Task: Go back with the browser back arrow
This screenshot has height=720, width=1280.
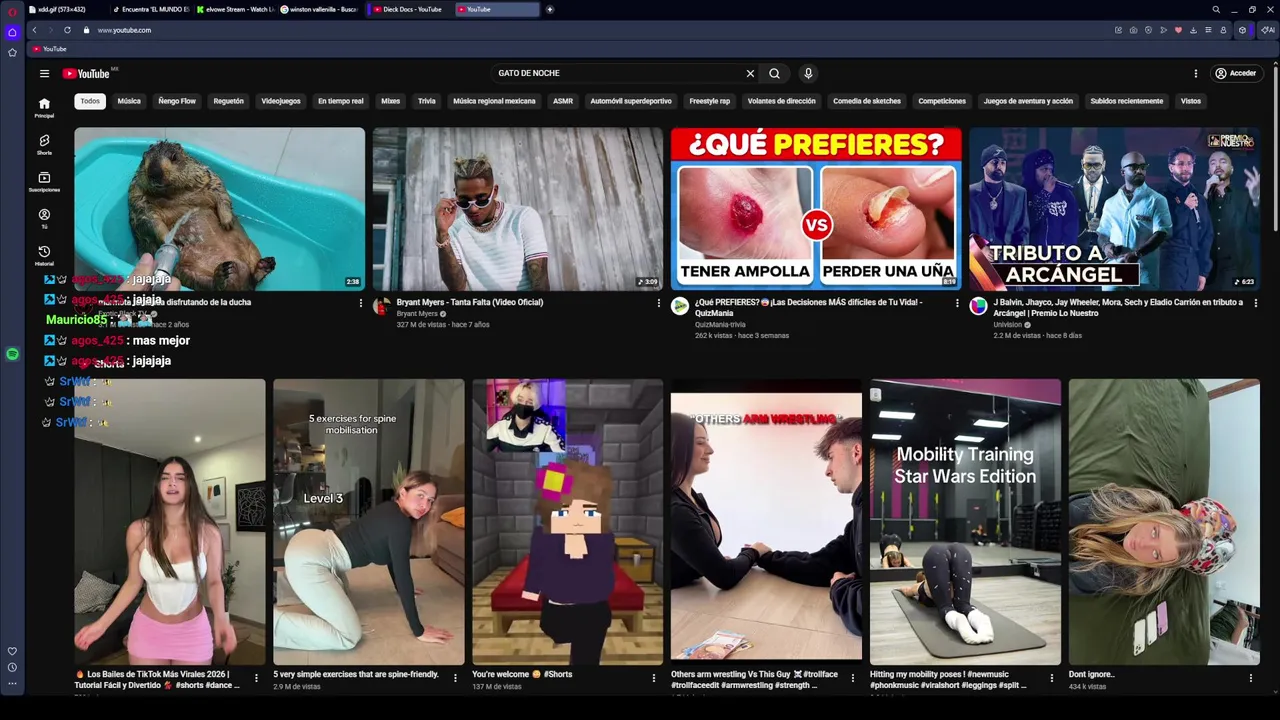Action: tap(34, 30)
